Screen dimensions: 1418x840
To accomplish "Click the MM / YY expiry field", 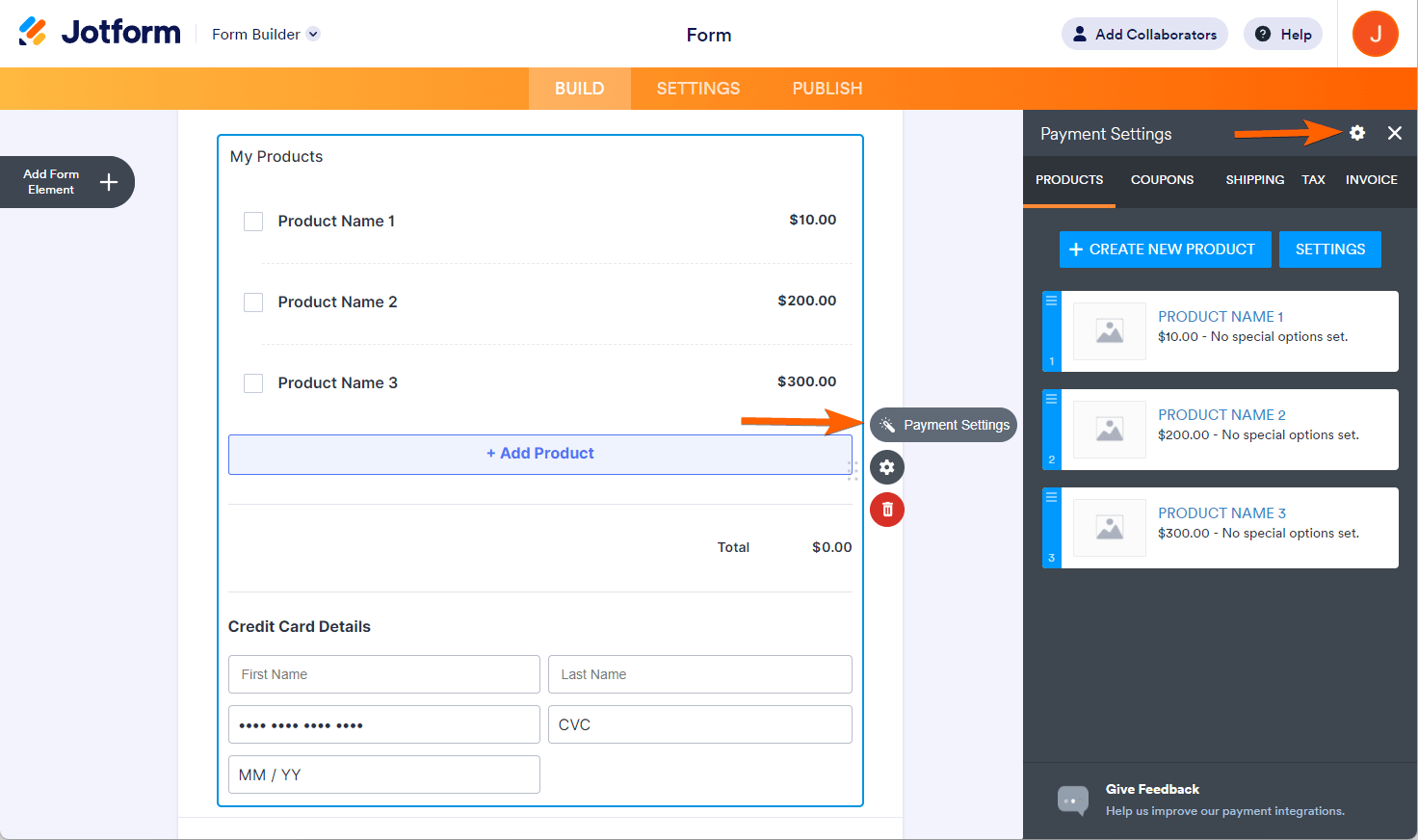I will pyautogui.click(x=384, y=774).
